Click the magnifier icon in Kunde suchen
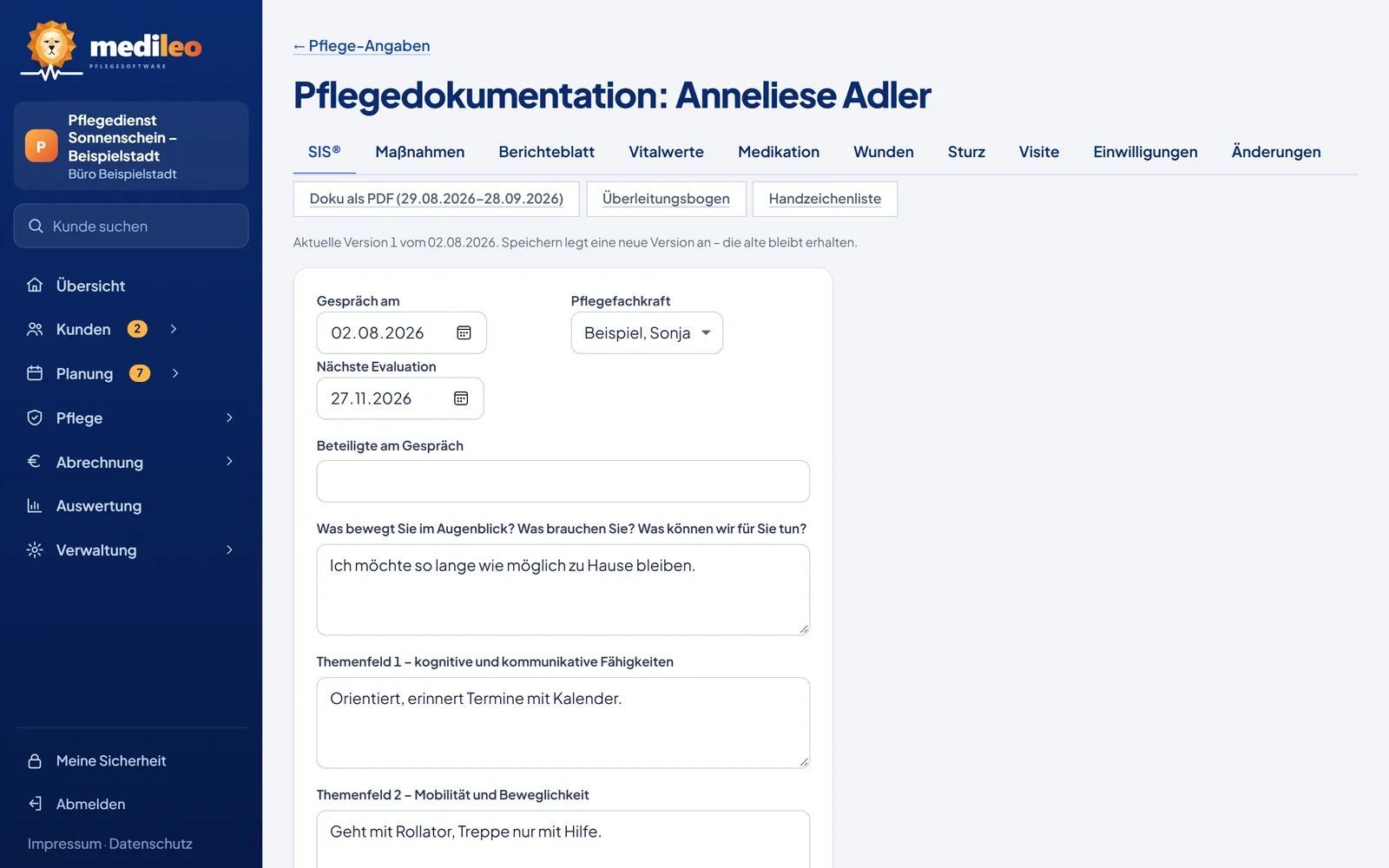The width and height of the screenshot is (1389, 868). (36, 226)
